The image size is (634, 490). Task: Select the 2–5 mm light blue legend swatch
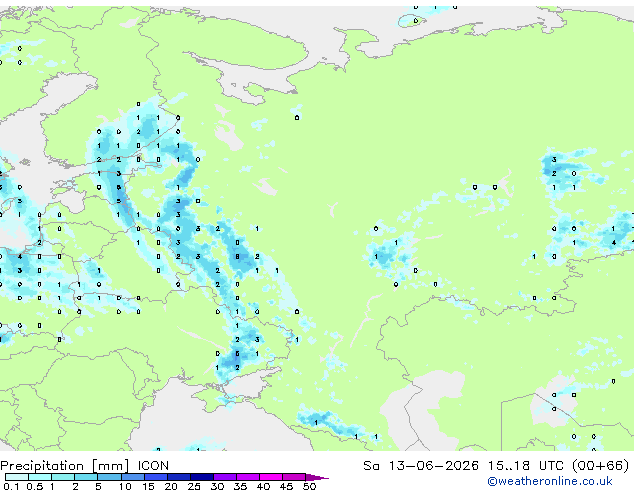click(86, 477)
